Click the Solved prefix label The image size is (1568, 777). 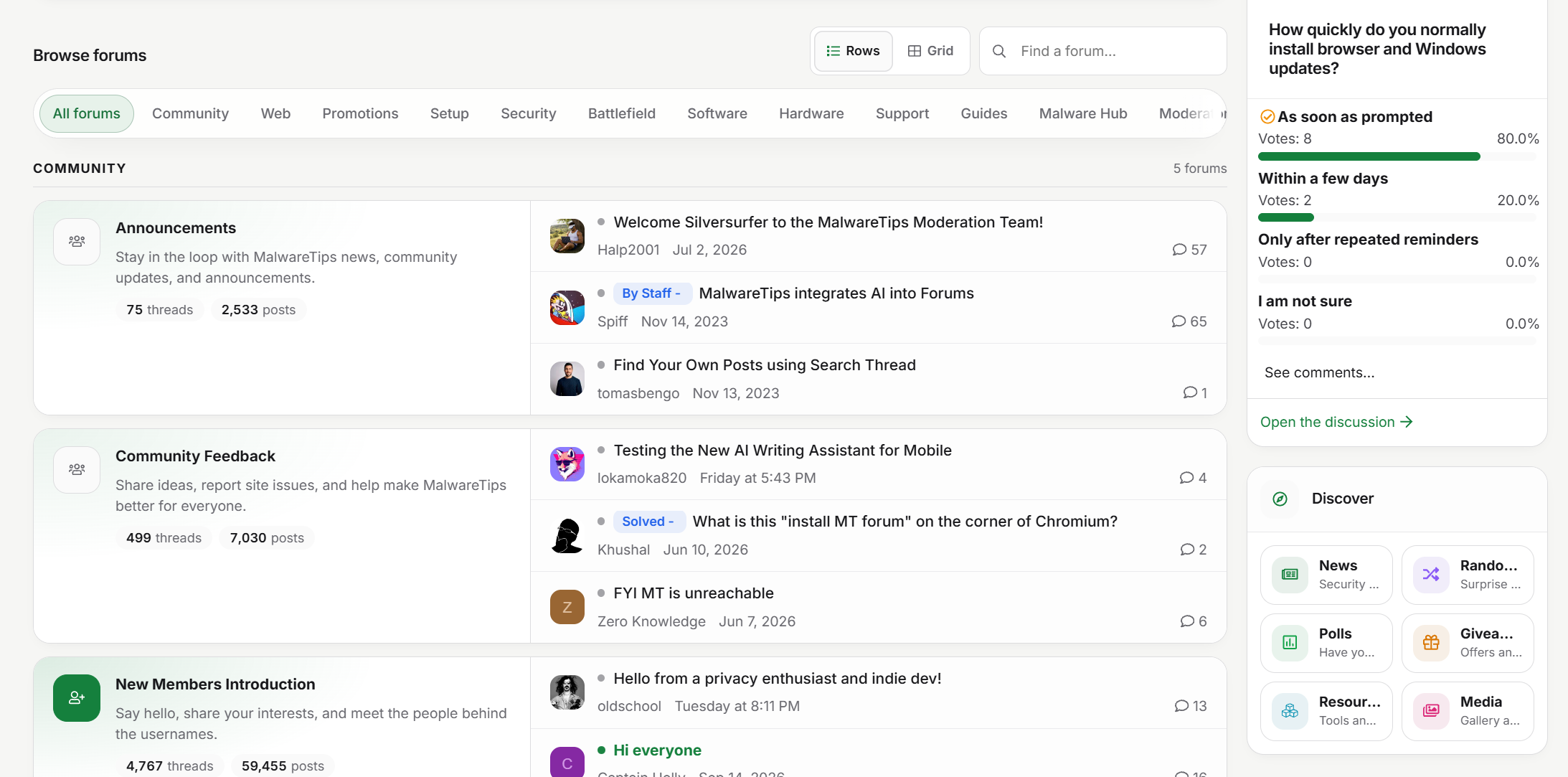(x=649, y=521)
